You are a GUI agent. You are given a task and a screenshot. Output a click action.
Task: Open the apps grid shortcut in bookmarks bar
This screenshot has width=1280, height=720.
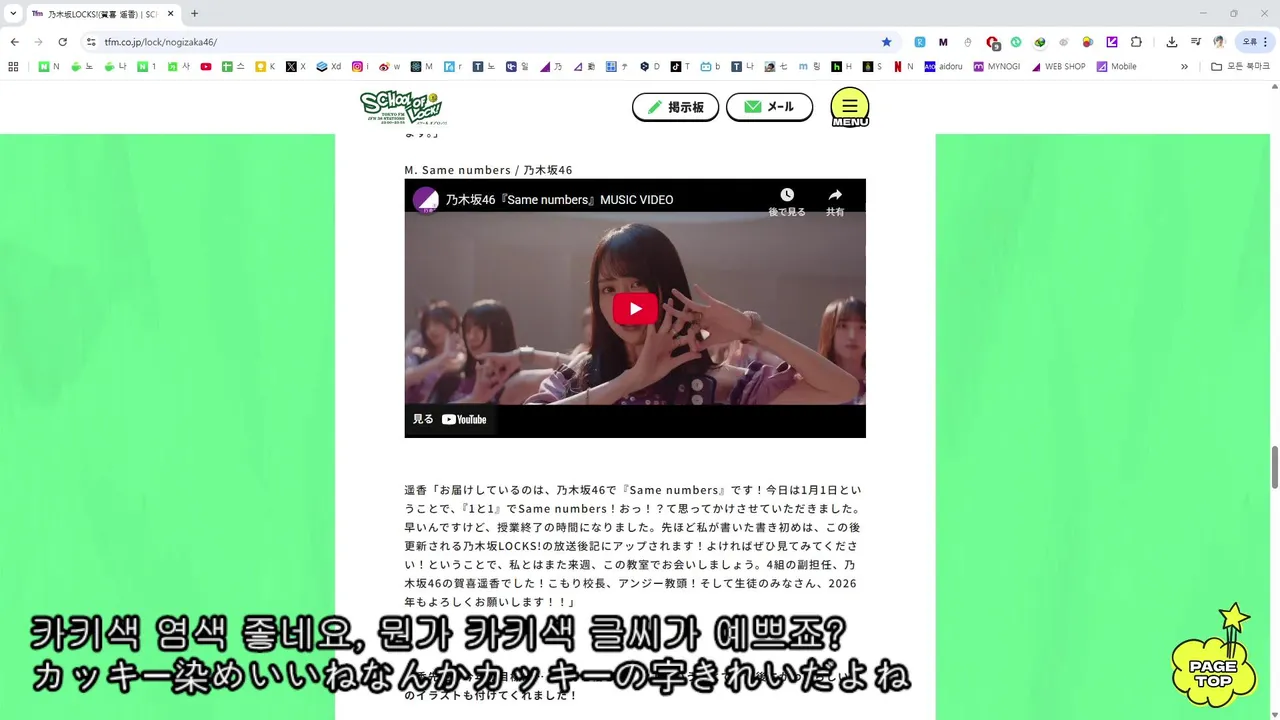pos(13,67)
